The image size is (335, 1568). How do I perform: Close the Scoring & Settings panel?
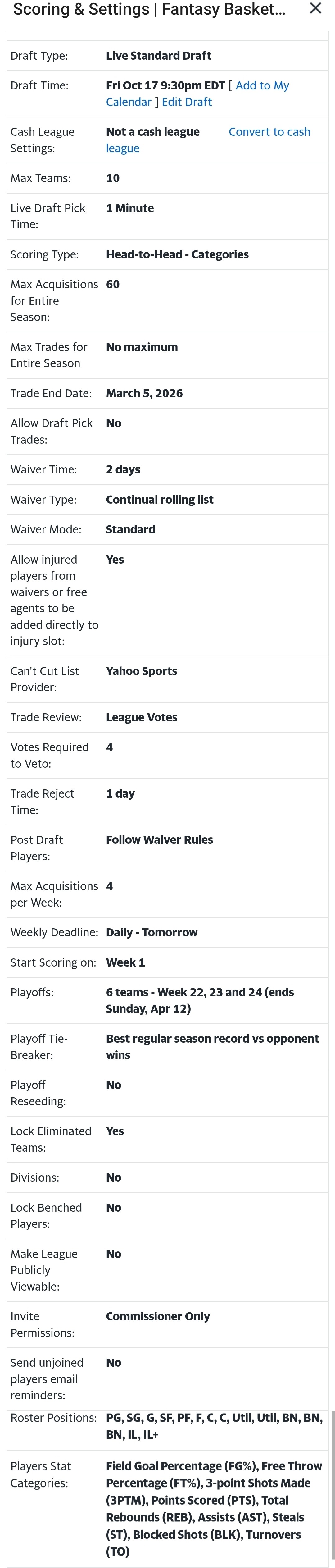click(x=315, y=8)
